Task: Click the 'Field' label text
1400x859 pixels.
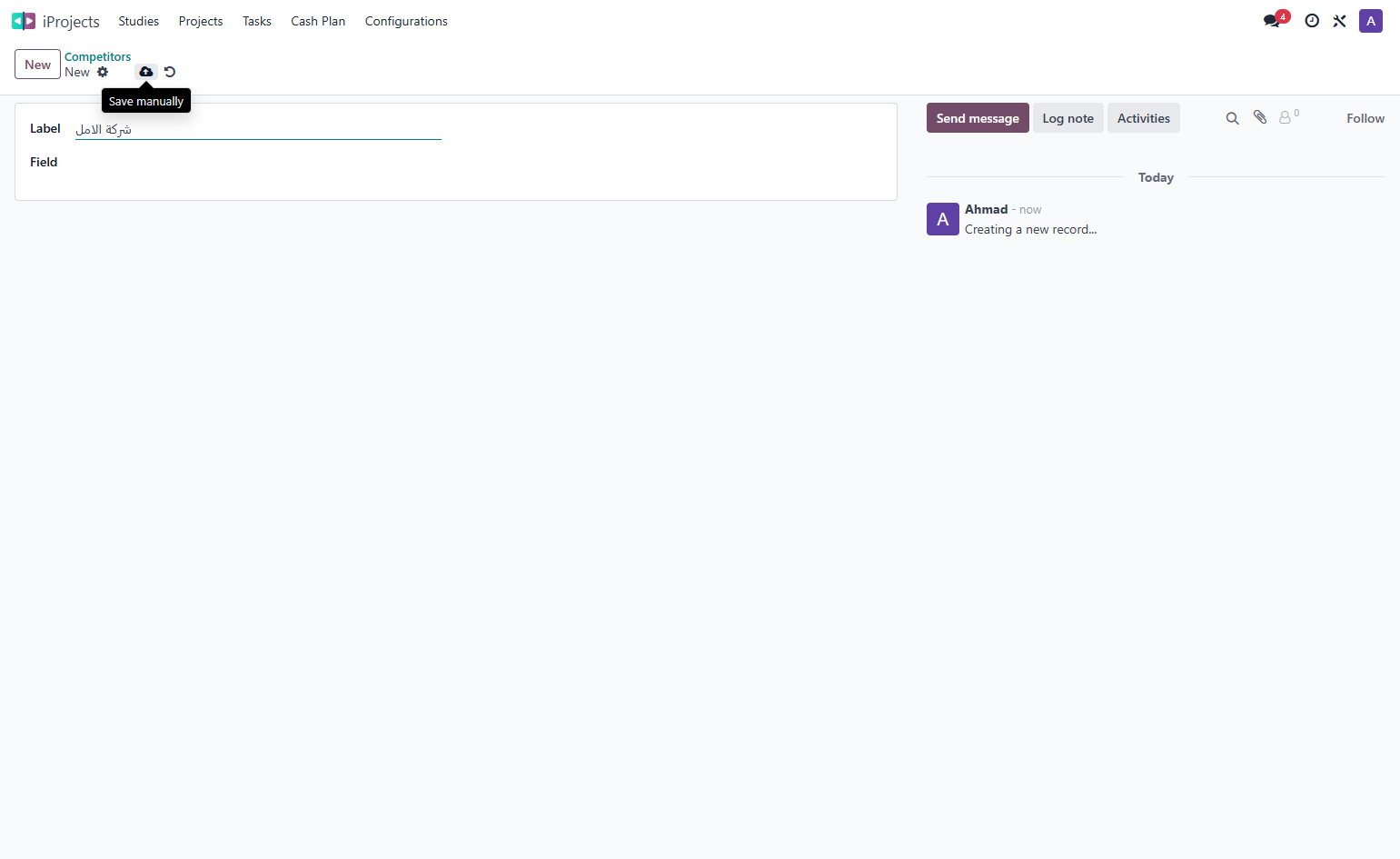Action: [x=44, y=162]
